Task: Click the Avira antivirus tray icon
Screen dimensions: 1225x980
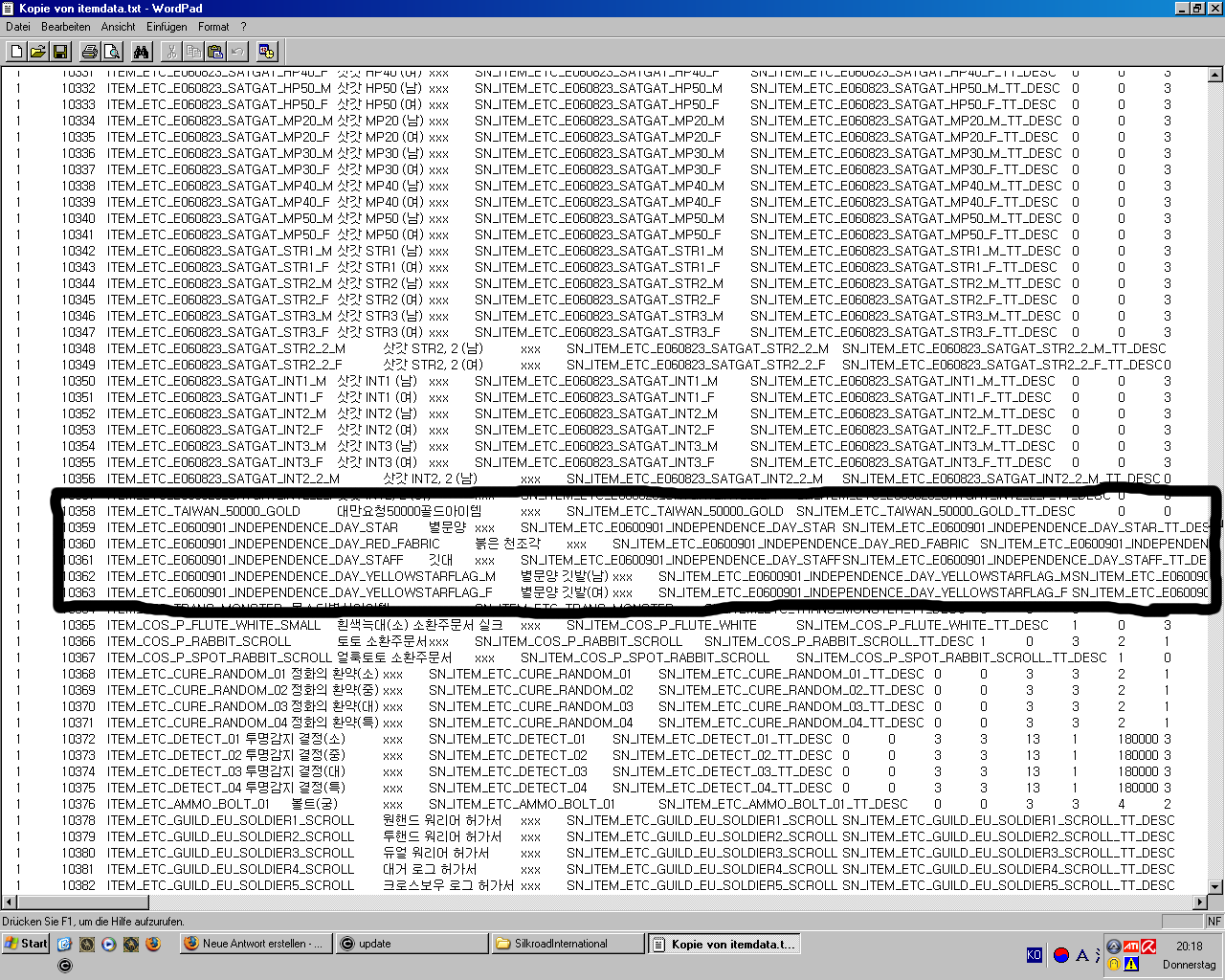Action: click(x=1148, y=946)
